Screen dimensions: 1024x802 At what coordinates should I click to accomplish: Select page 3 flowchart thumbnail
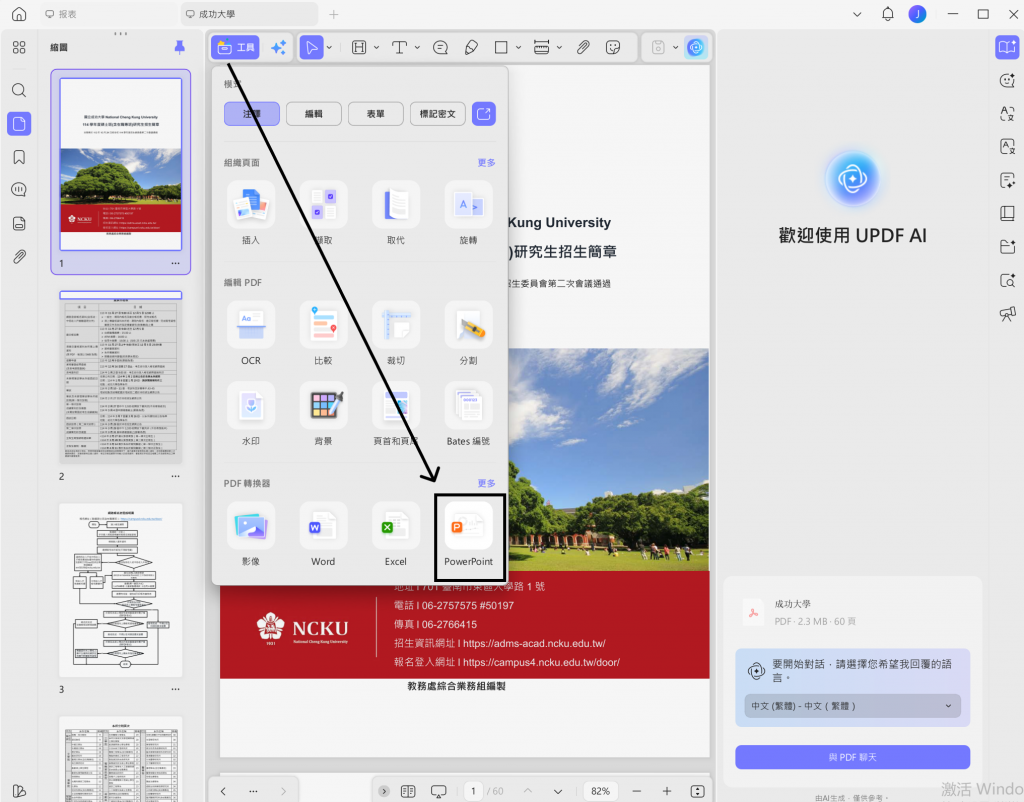click(x=121, y=590)
